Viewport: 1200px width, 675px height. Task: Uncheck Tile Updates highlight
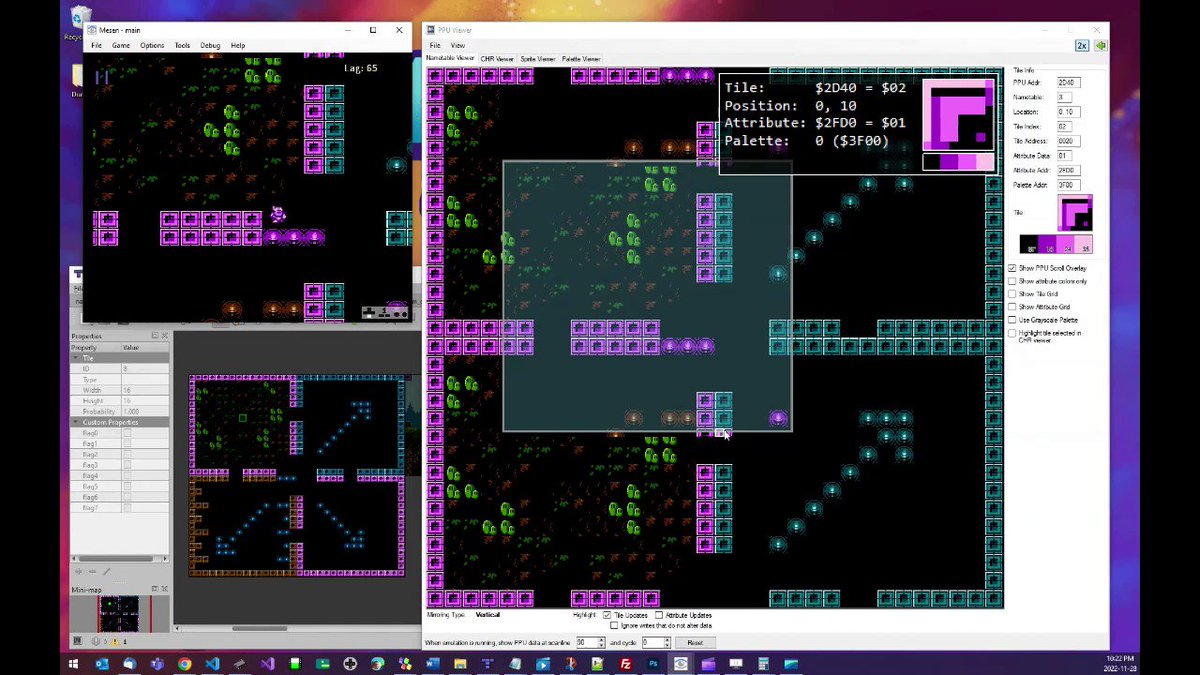tap(607, 615)
